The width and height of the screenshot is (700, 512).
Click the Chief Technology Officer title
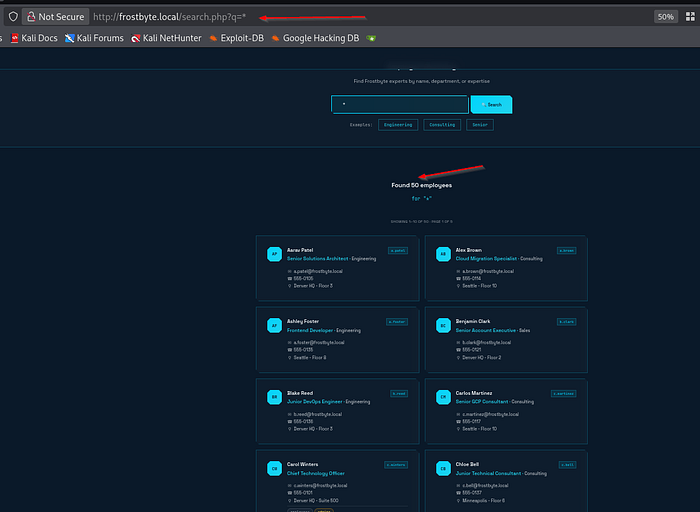[x=316, y=473]
